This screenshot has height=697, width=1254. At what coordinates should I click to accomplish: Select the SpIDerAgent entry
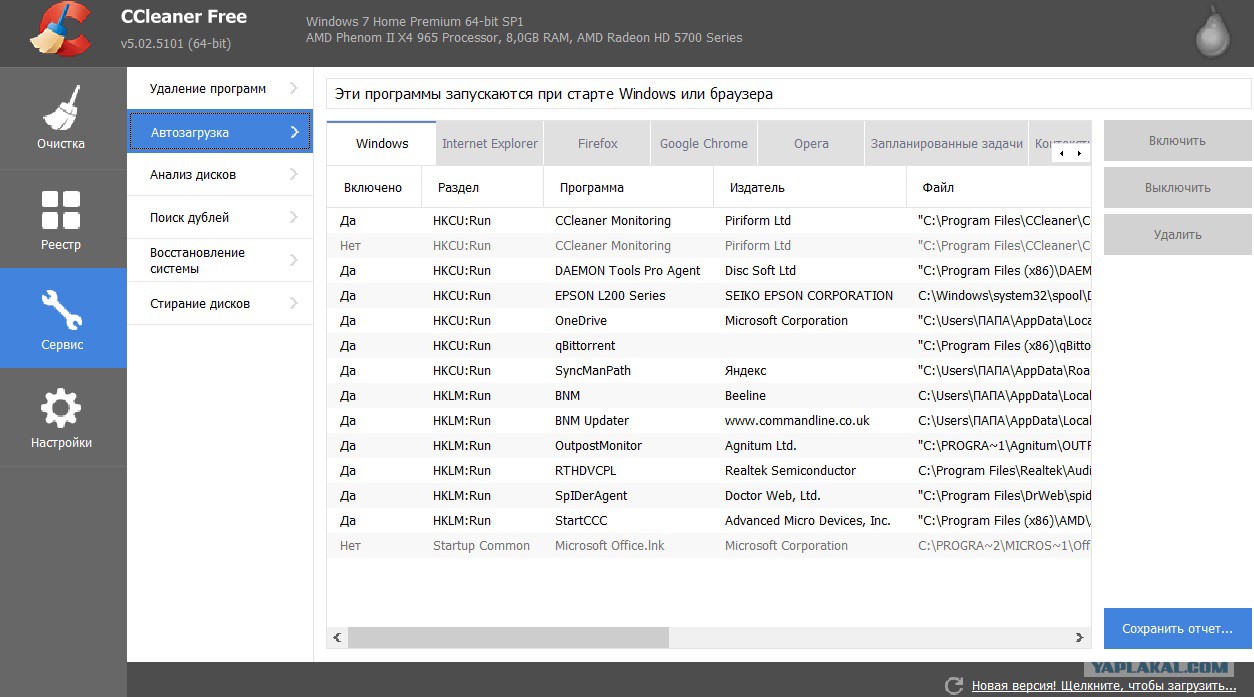[x=709, y=496]
